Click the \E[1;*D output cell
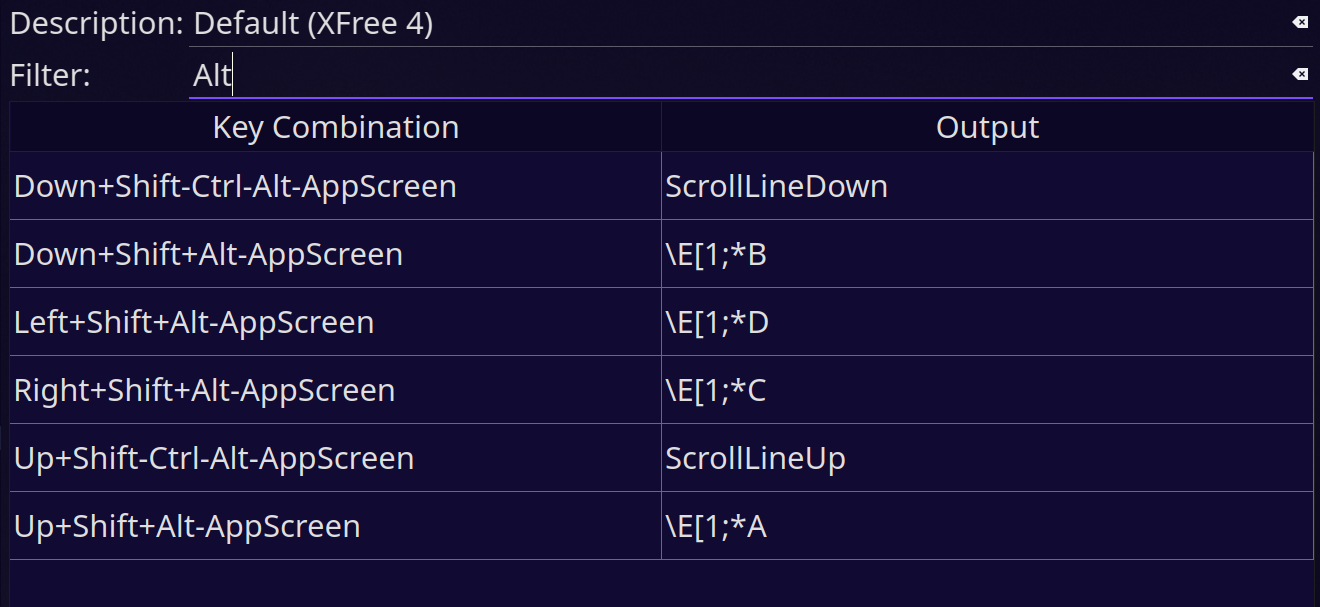This screenshot has width=1320, height=607. (x=987, y=322)
